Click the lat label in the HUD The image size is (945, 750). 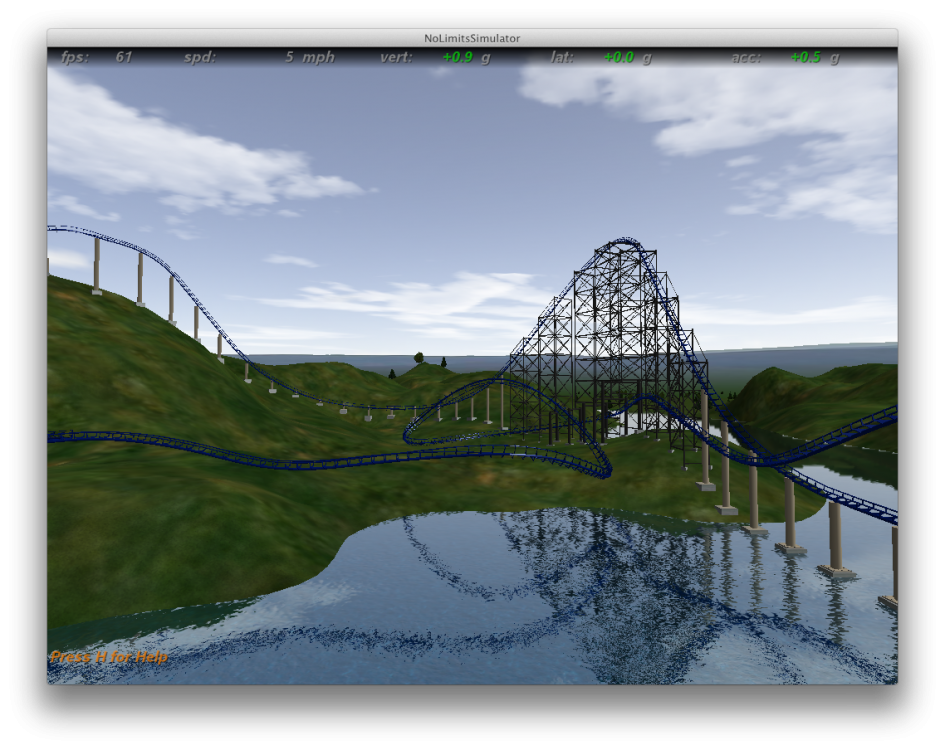point(562,57)
